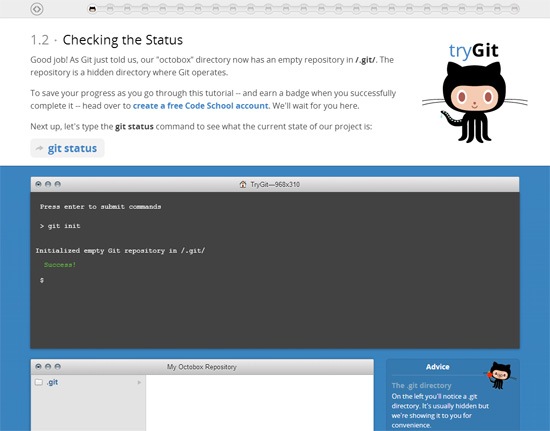Click the Octocat tryGit mascot image

click(x=474, y=102)
